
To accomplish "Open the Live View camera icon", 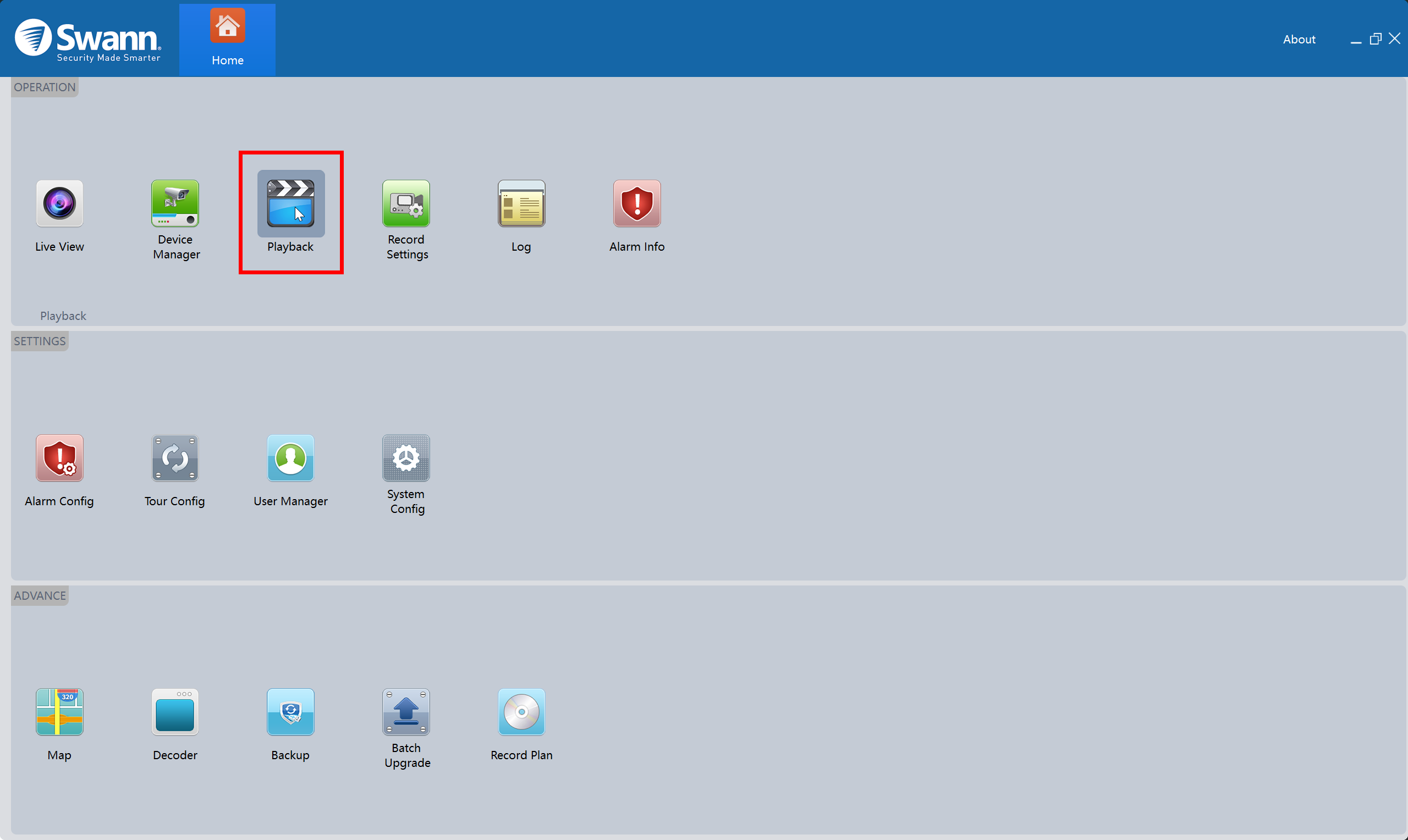I will tap(59, 204).
